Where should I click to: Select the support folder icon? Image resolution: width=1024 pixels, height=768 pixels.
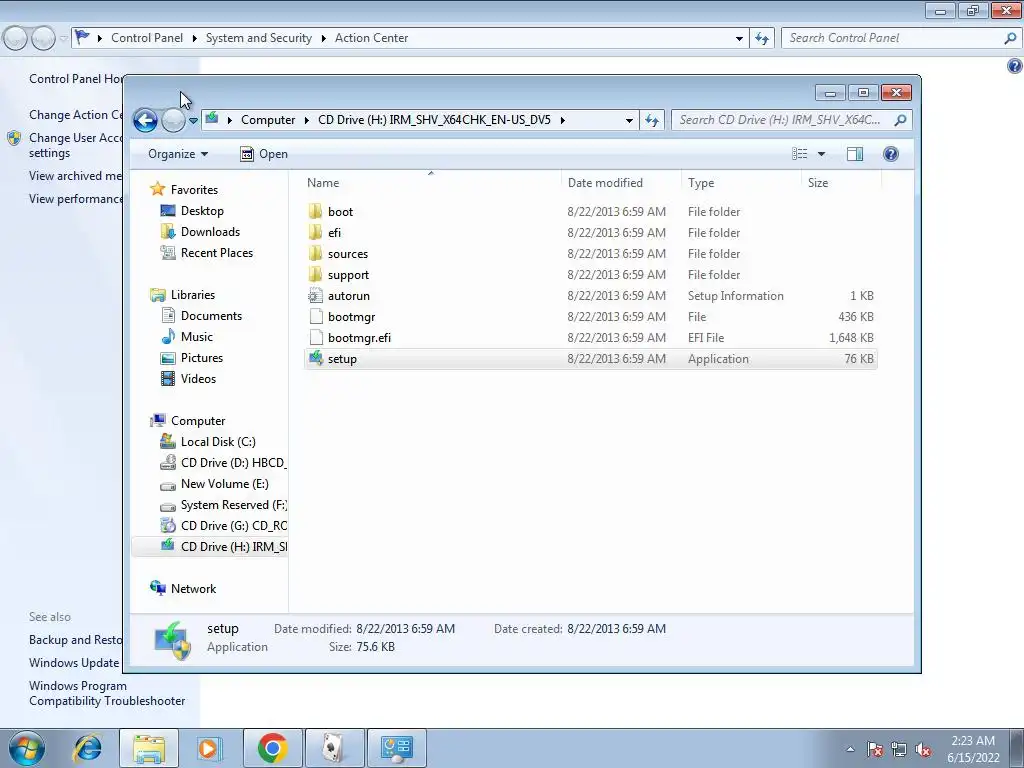pyautogui.click(x=315, y=274)
